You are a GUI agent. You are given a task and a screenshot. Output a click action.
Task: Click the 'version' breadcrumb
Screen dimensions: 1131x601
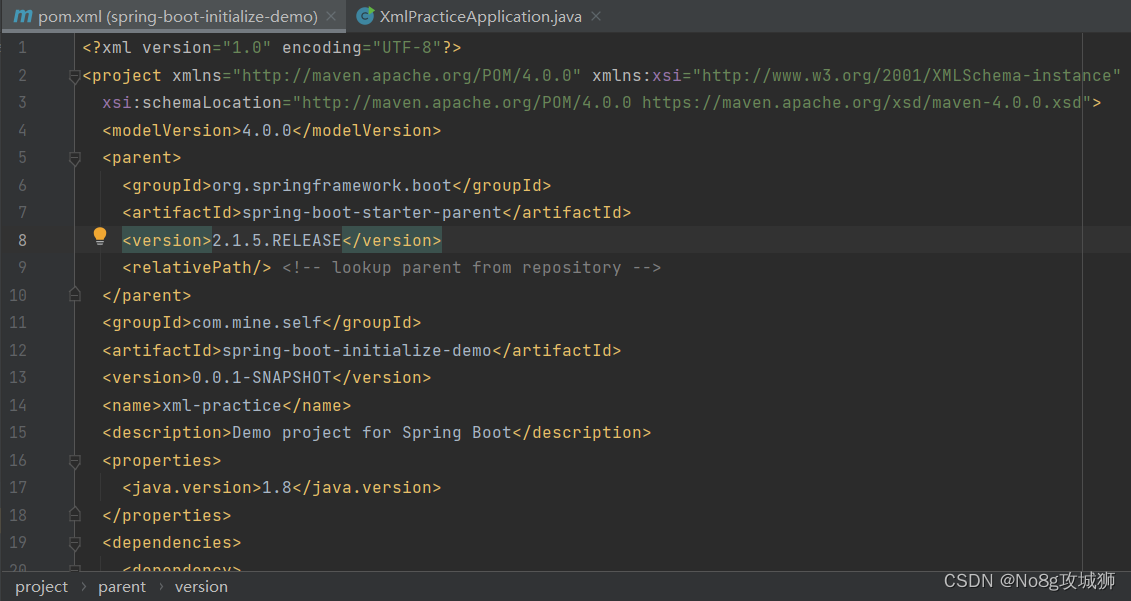pos(201,587)
